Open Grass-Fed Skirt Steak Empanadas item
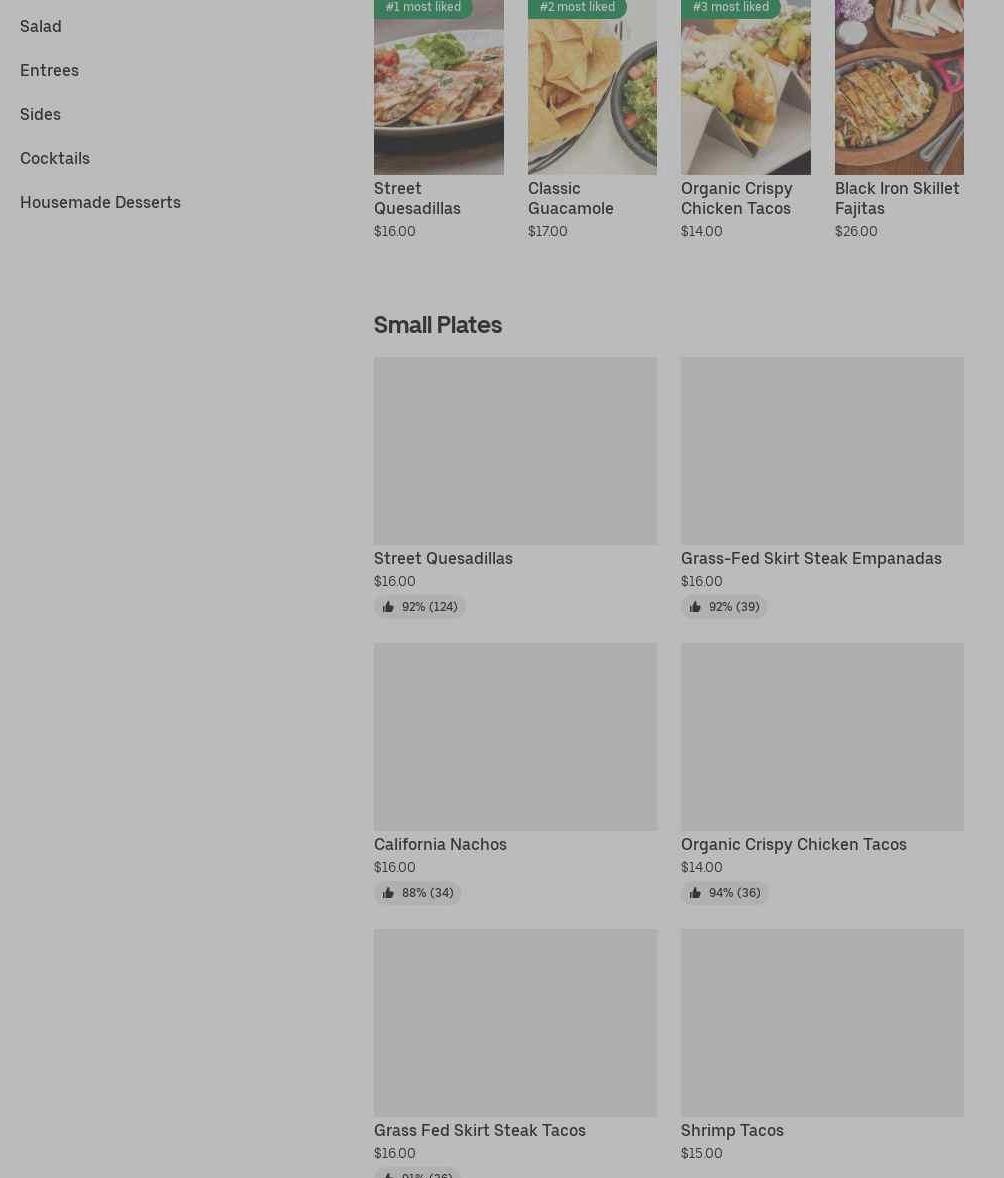This screenshot has height=1178, width=1004. (811, 558)
